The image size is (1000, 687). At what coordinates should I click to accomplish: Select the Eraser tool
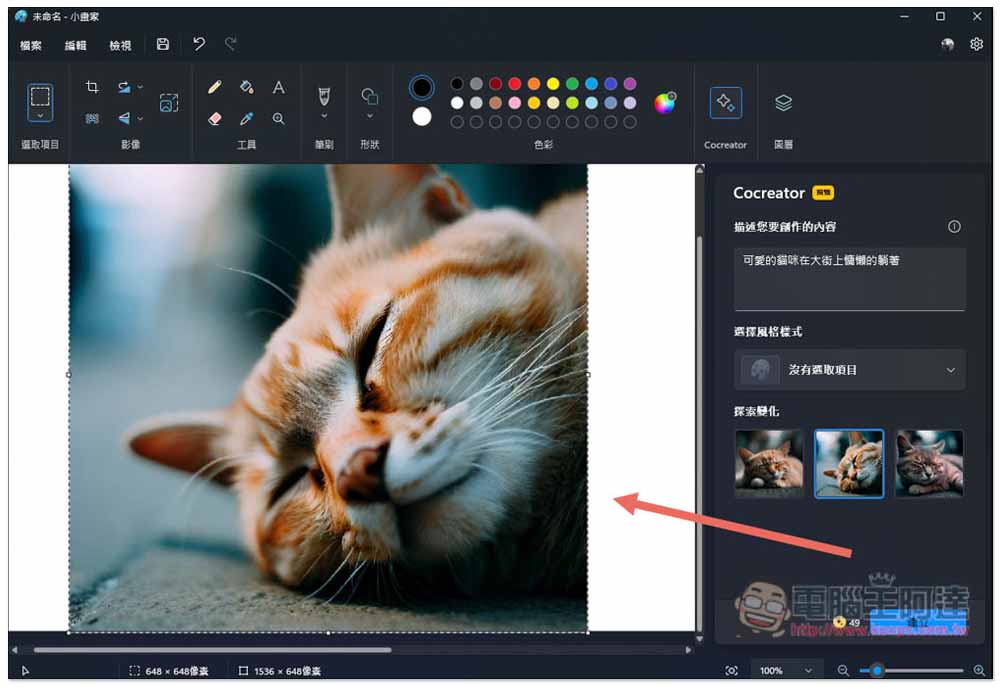215,118
